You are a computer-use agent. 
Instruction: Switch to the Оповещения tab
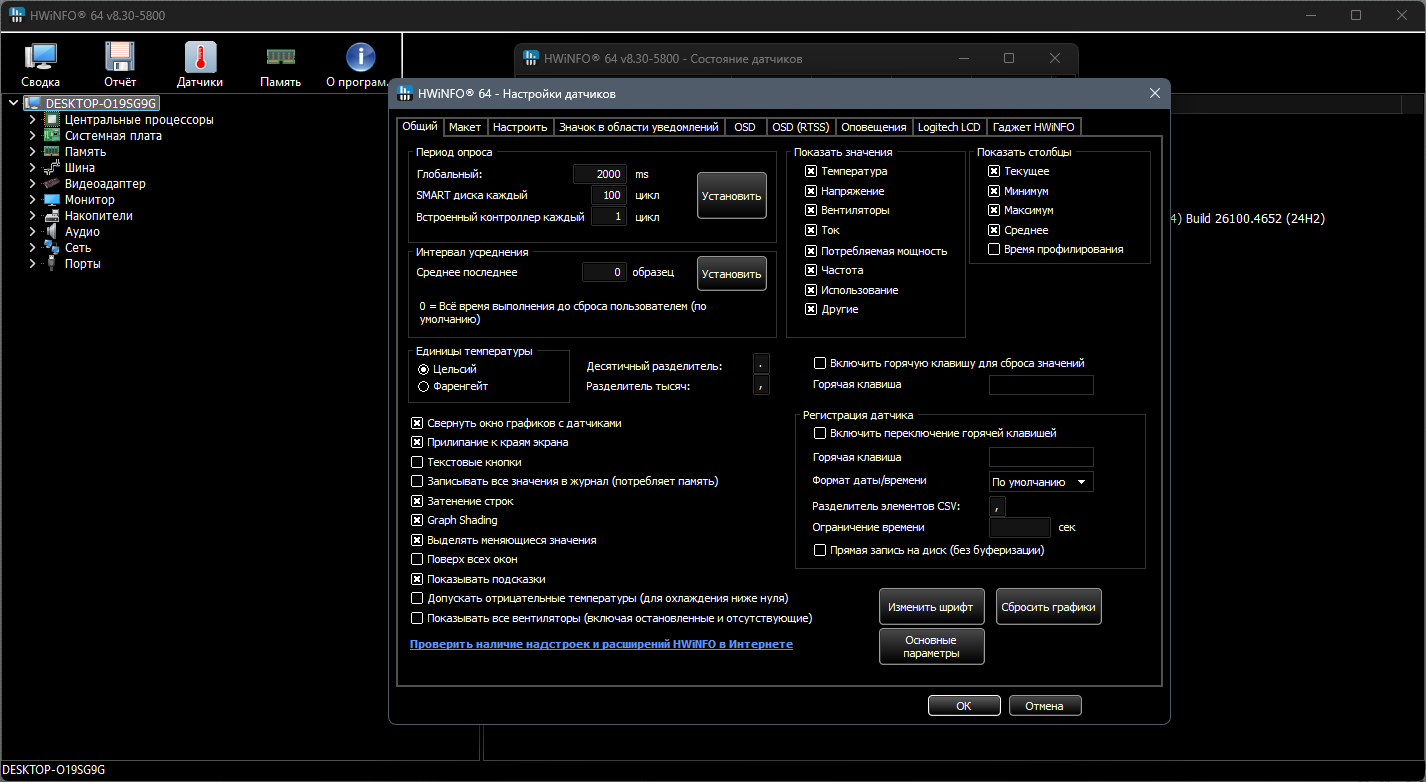tap(874, 127)
